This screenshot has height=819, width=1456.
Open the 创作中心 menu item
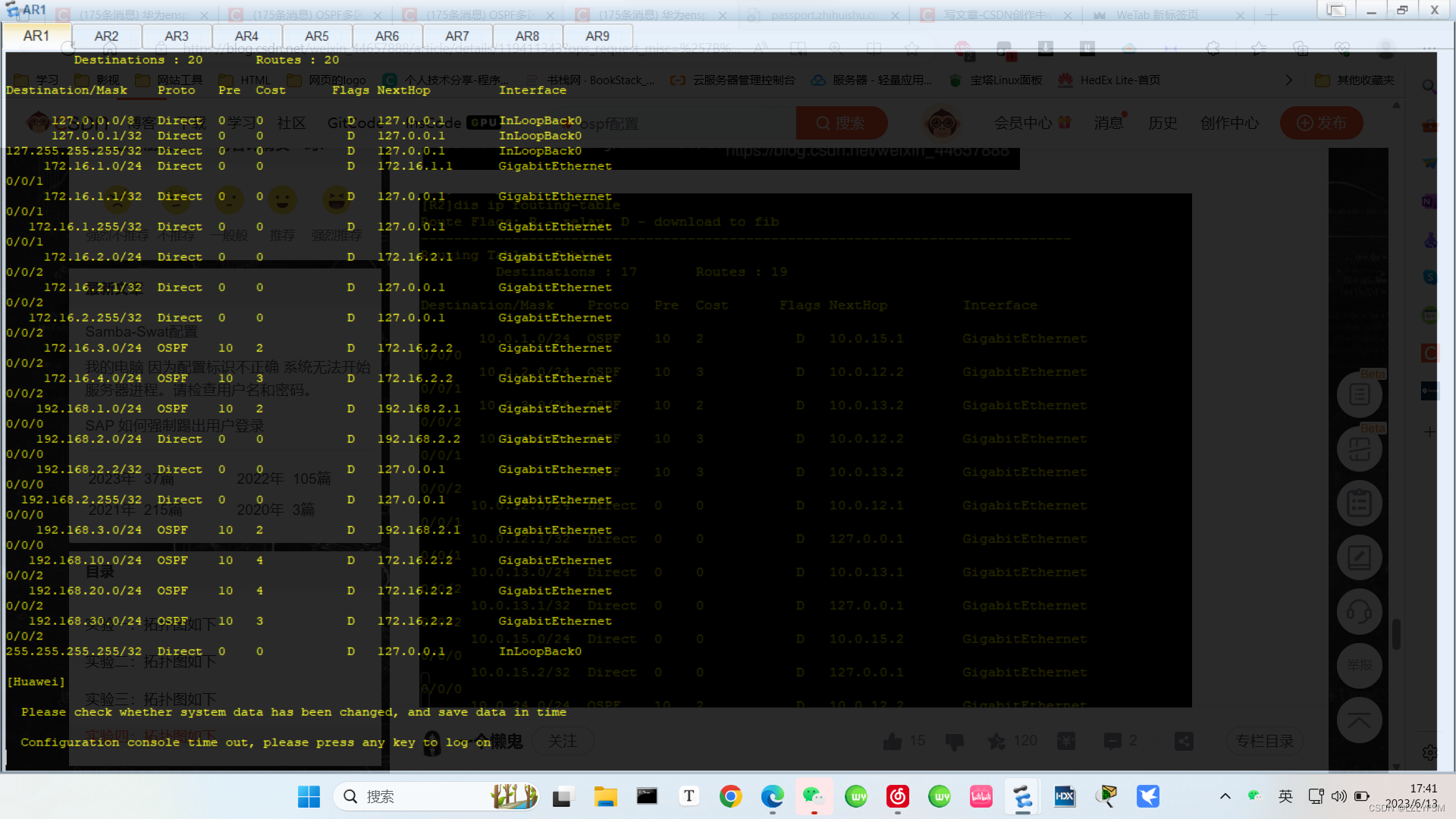(x=1230, y=123)
